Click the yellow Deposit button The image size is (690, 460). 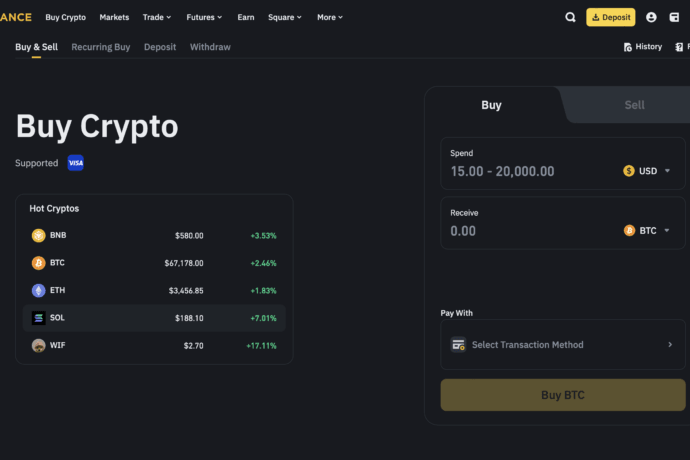(x=610, y=17)
